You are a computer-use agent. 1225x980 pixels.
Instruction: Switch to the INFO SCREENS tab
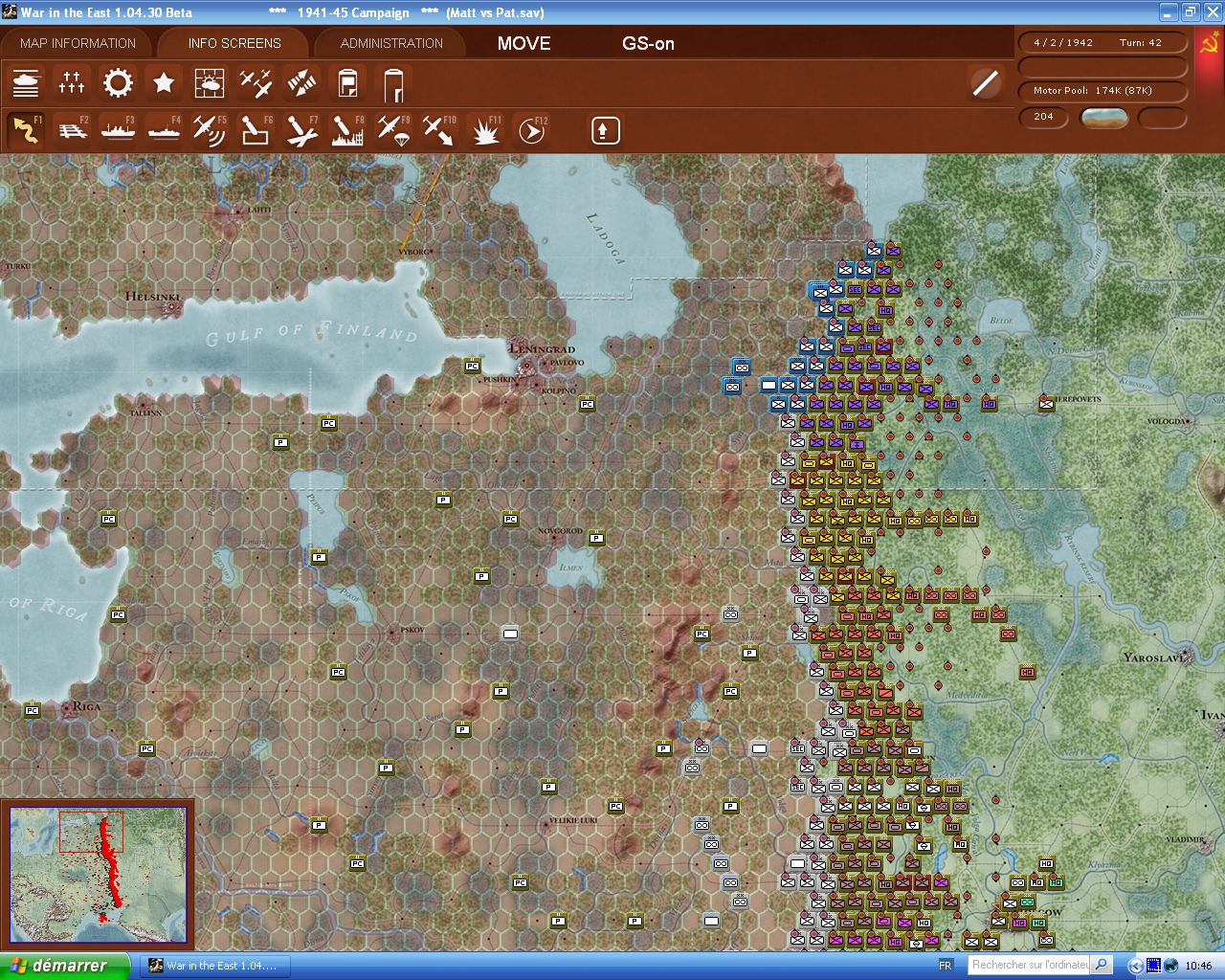click(234, 43)
